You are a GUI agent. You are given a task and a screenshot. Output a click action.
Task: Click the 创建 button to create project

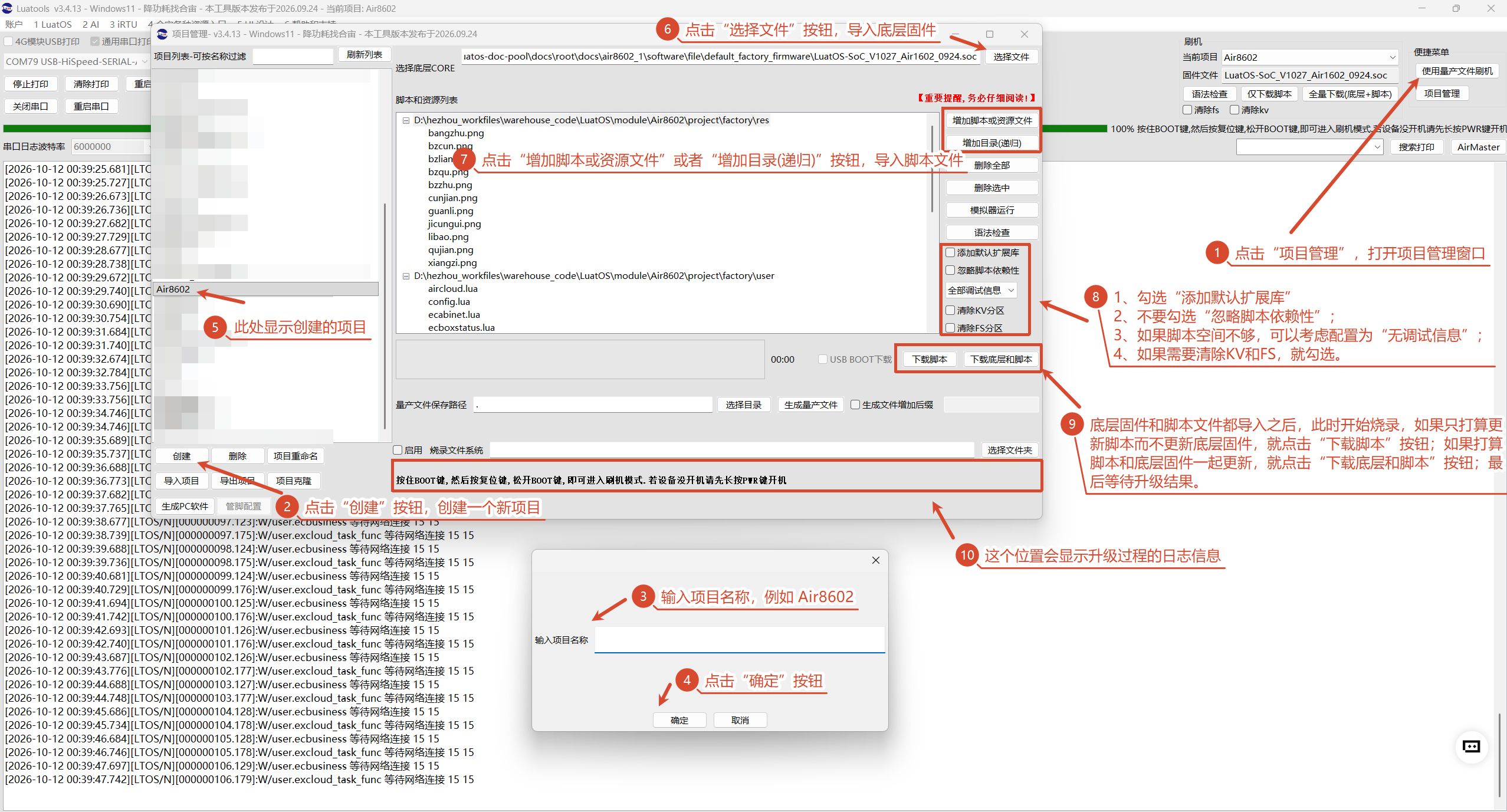[x=182, y=456]
